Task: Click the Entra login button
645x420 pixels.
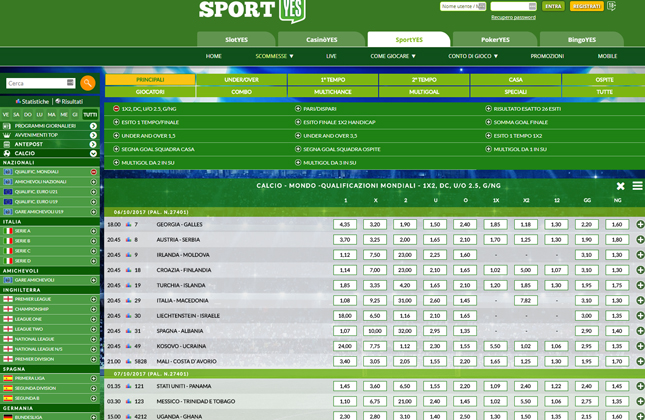Action: pos(553,6)
